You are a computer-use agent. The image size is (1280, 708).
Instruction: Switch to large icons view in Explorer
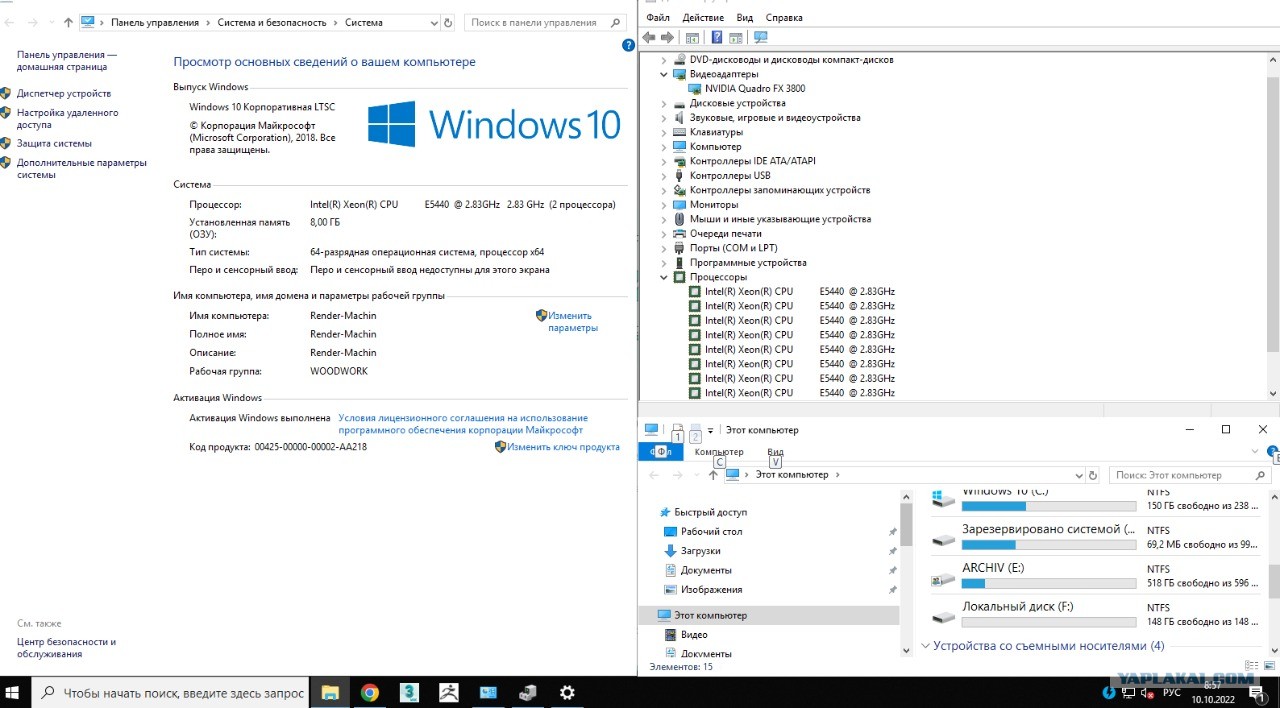[1268, 665]
